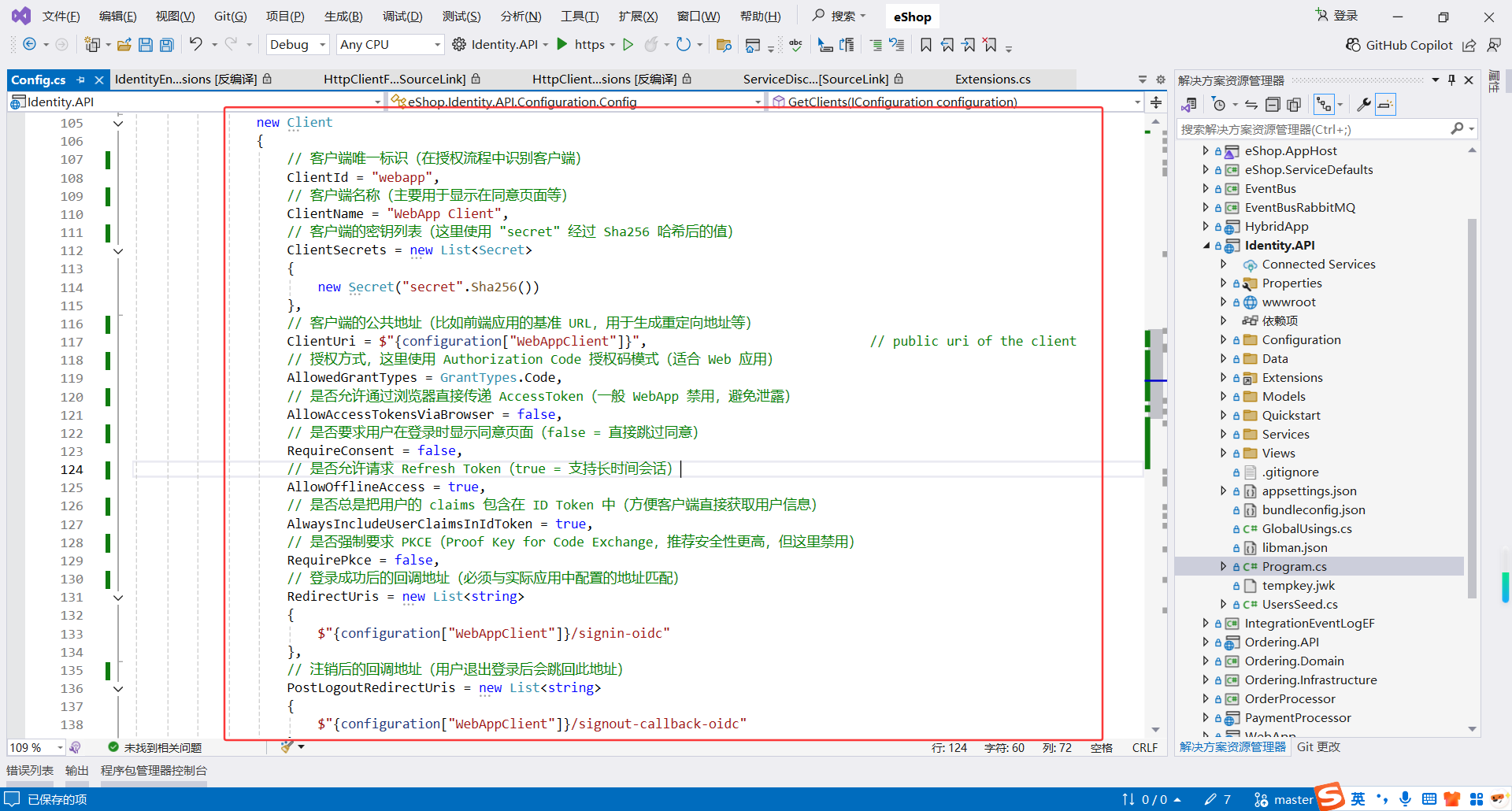Viewport: 1512px width, 811px height.
Task: Open Solution Explorer properties with the wrench icon
Action: click(x=1364, y=104)
